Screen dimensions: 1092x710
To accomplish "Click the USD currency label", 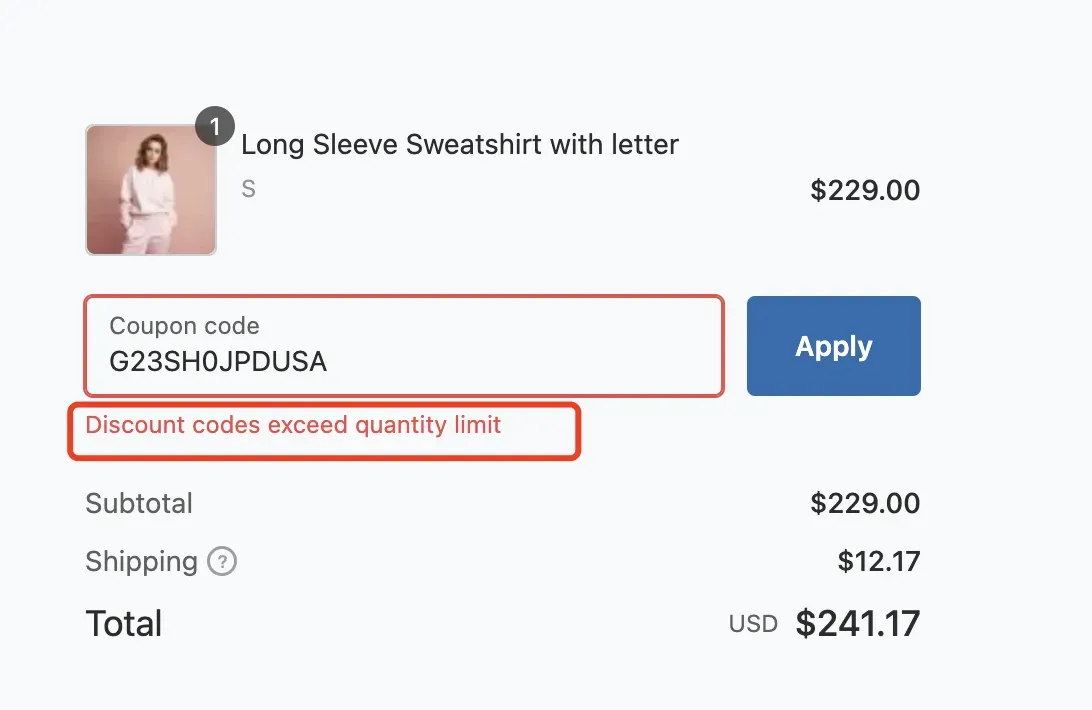I will pyautogui.click(x=753, y=625).
